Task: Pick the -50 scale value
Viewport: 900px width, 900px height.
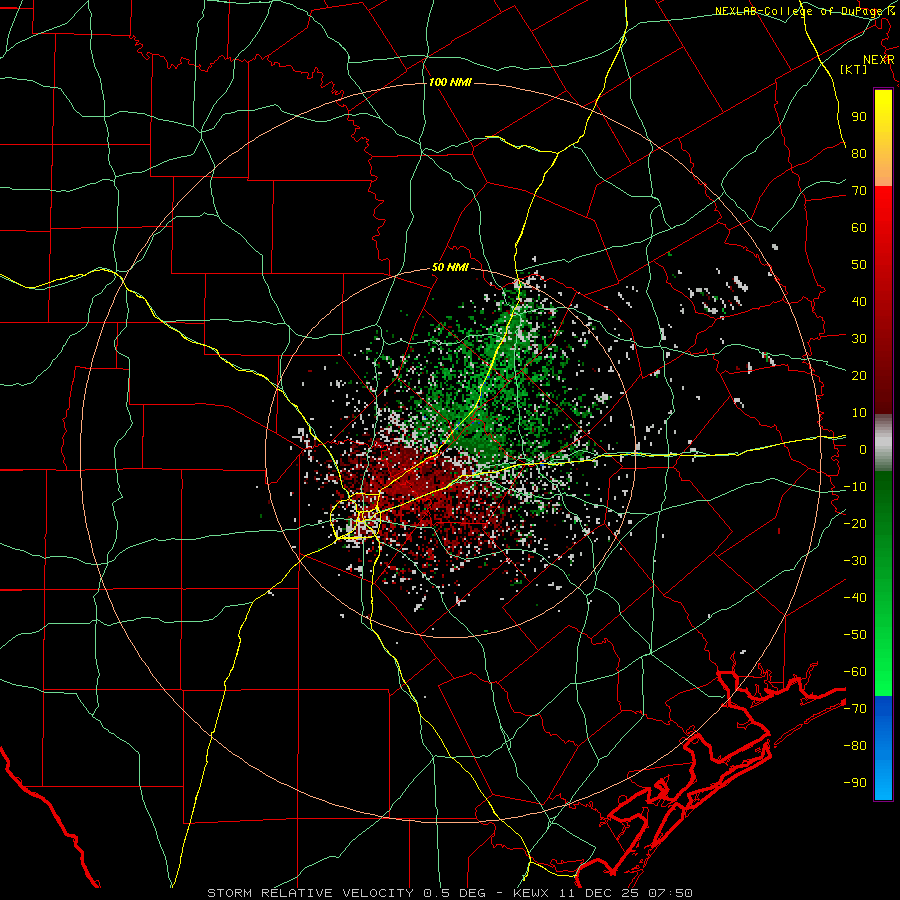Action: pos(855,635)
